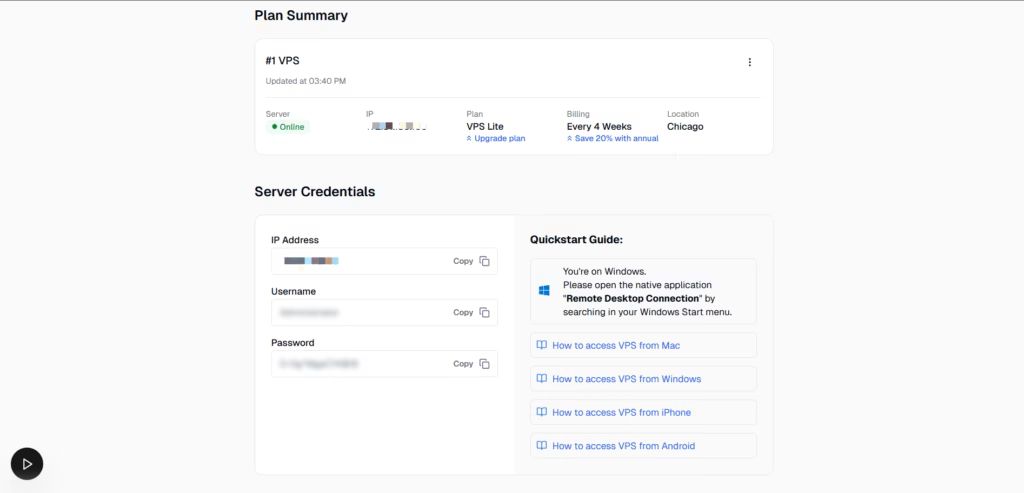1024x493 pixels.
Task: Click the copy icon beside Password
Action: 484,364
